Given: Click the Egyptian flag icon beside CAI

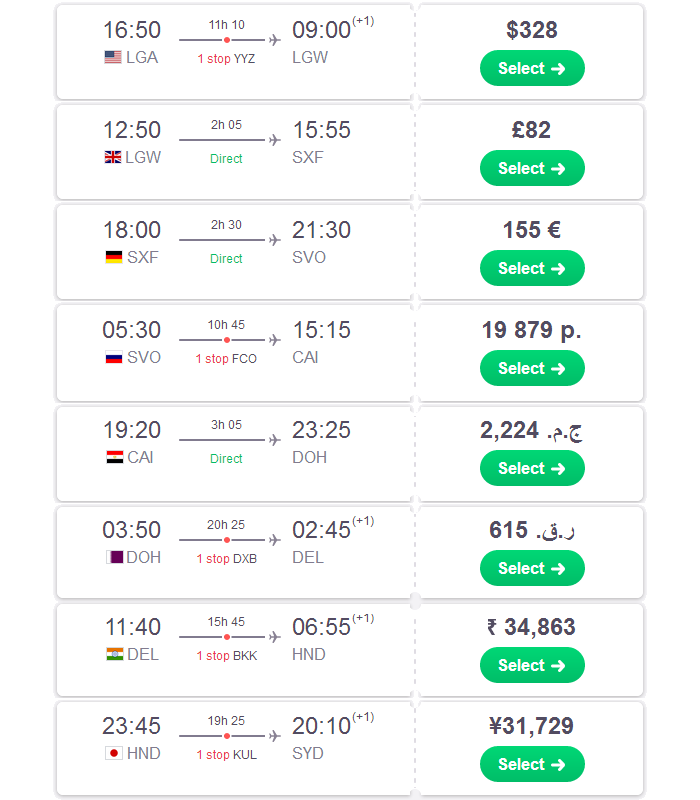Looking at the screenshot, I should [x=115, y=457].
